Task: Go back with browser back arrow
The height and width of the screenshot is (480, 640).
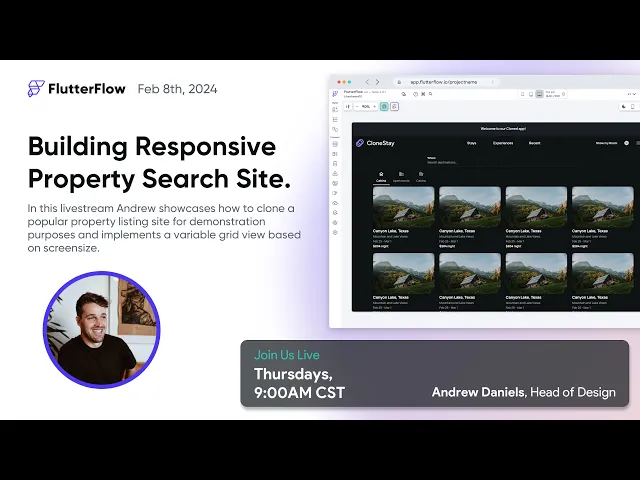Action: click(x=367, y=82)
